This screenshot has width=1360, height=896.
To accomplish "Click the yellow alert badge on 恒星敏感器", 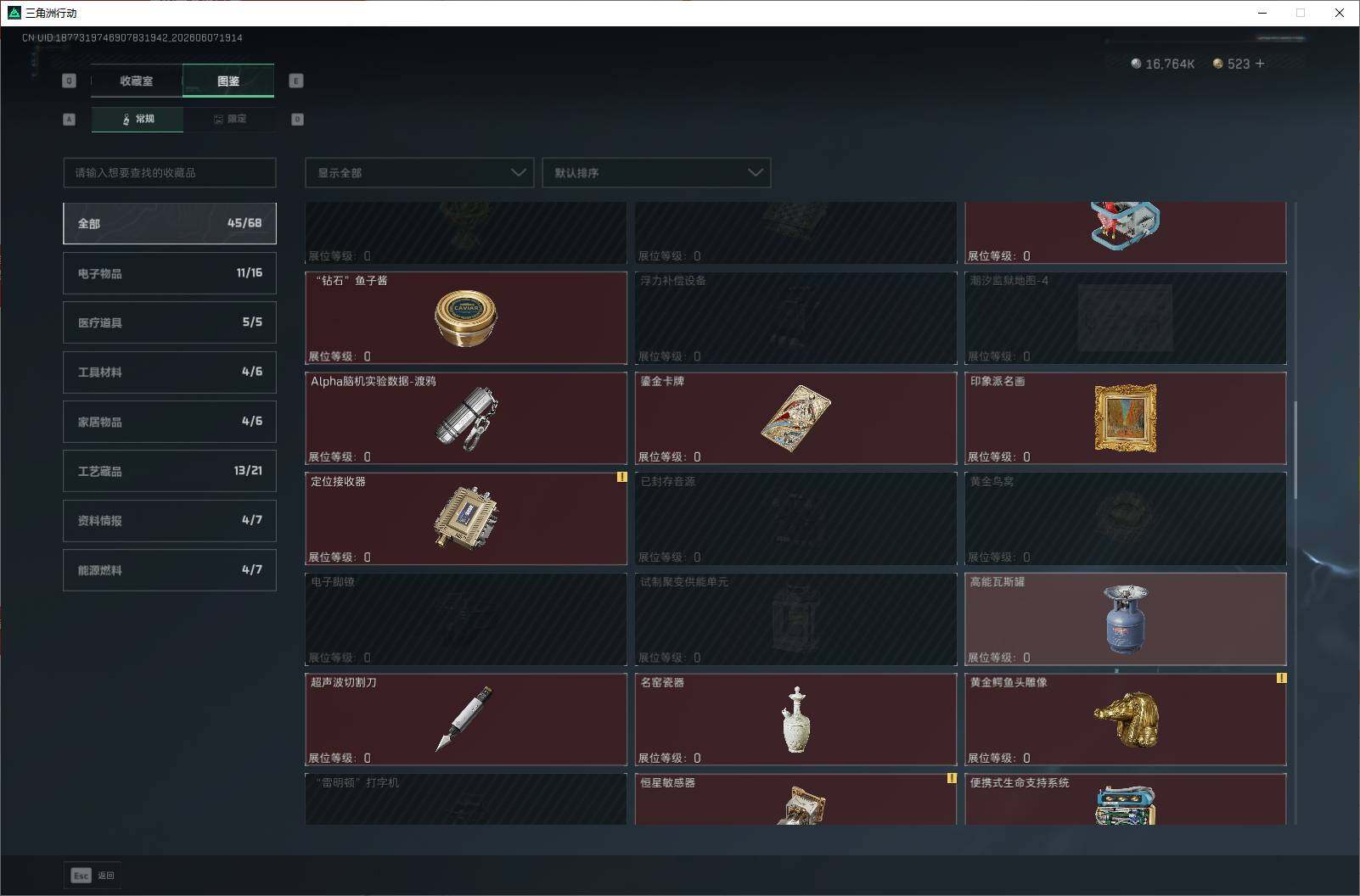I will point(952,778).
